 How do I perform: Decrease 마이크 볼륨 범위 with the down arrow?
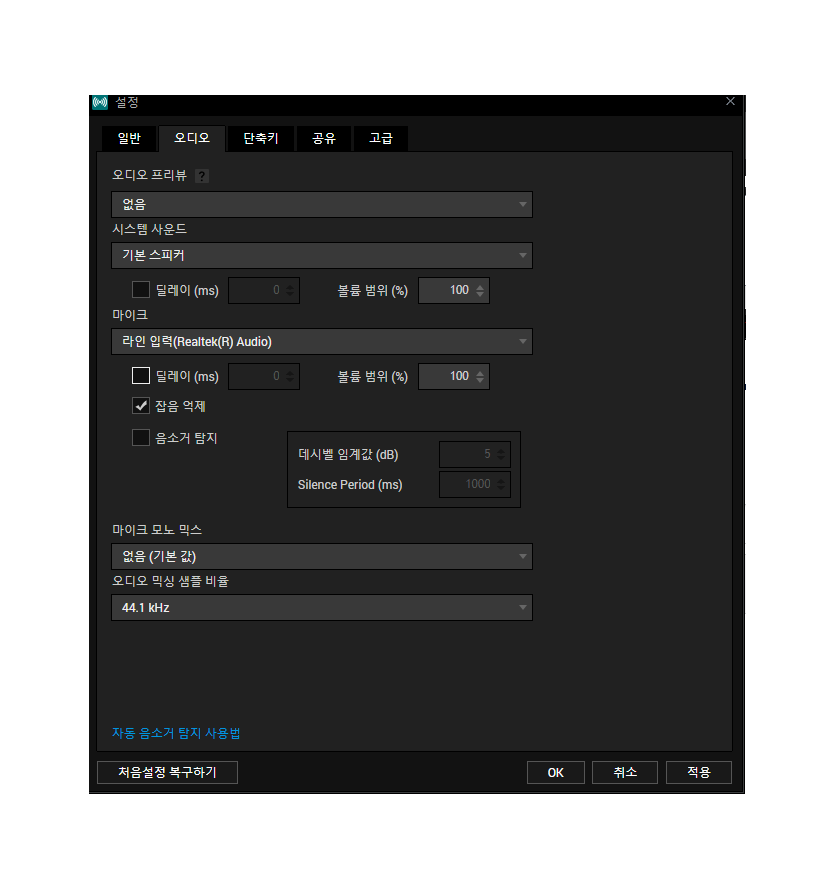[x=480, y=380]
